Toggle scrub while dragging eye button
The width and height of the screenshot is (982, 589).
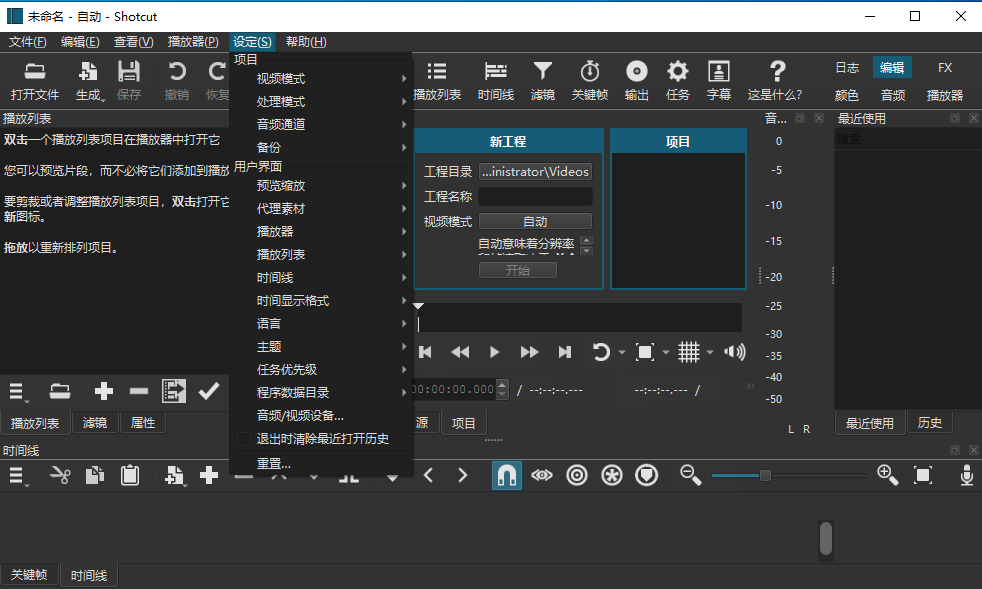542,476
